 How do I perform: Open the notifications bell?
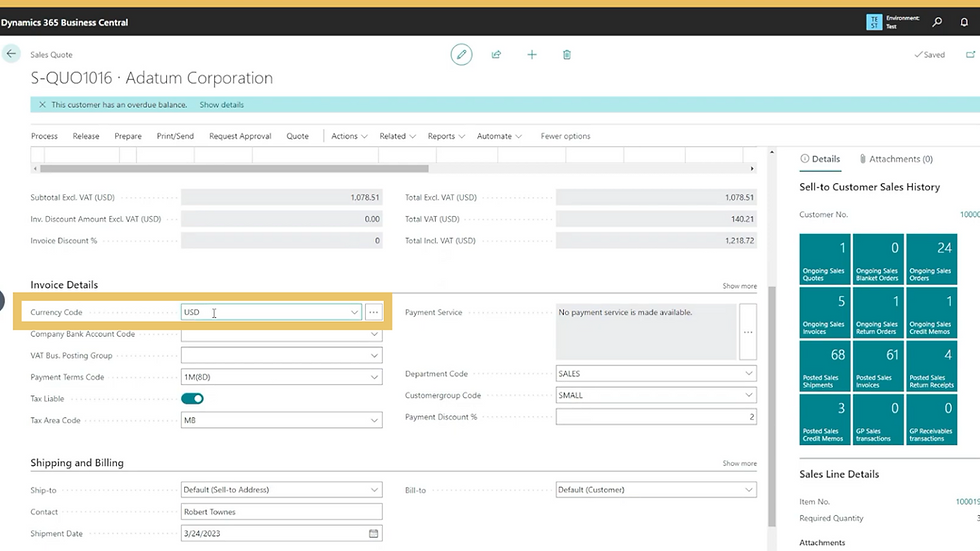[x=964, y=22]
